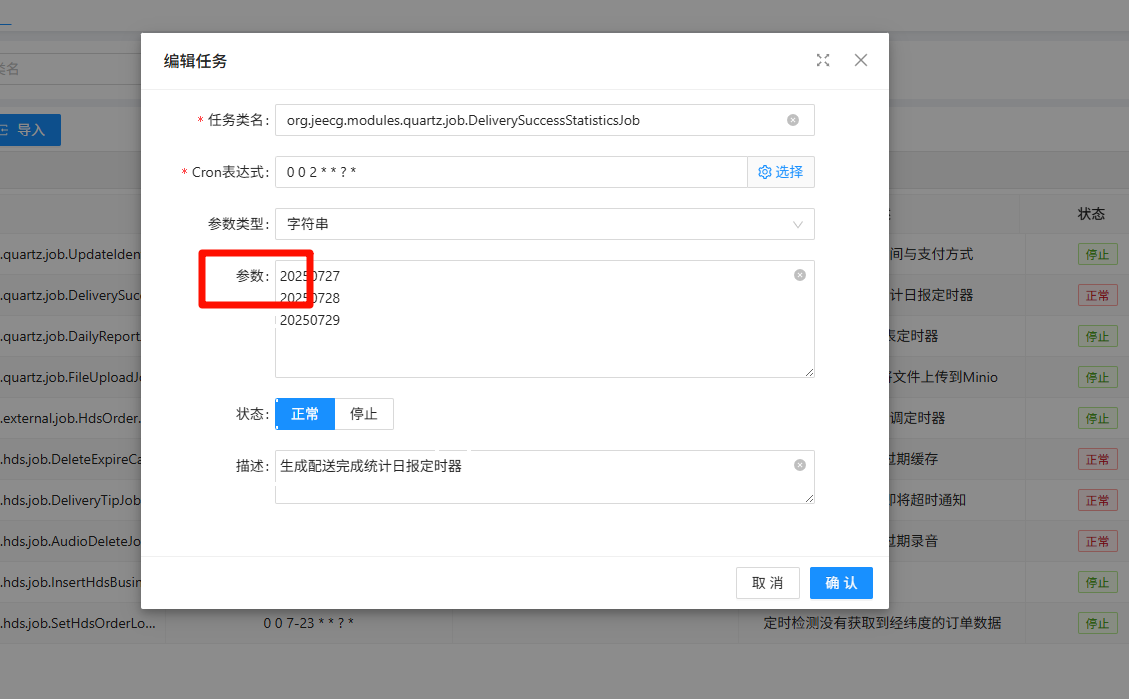The image size is (1129, 699).
Task: Click the 状态 column header in the background table
Action: coord(1091,214)
